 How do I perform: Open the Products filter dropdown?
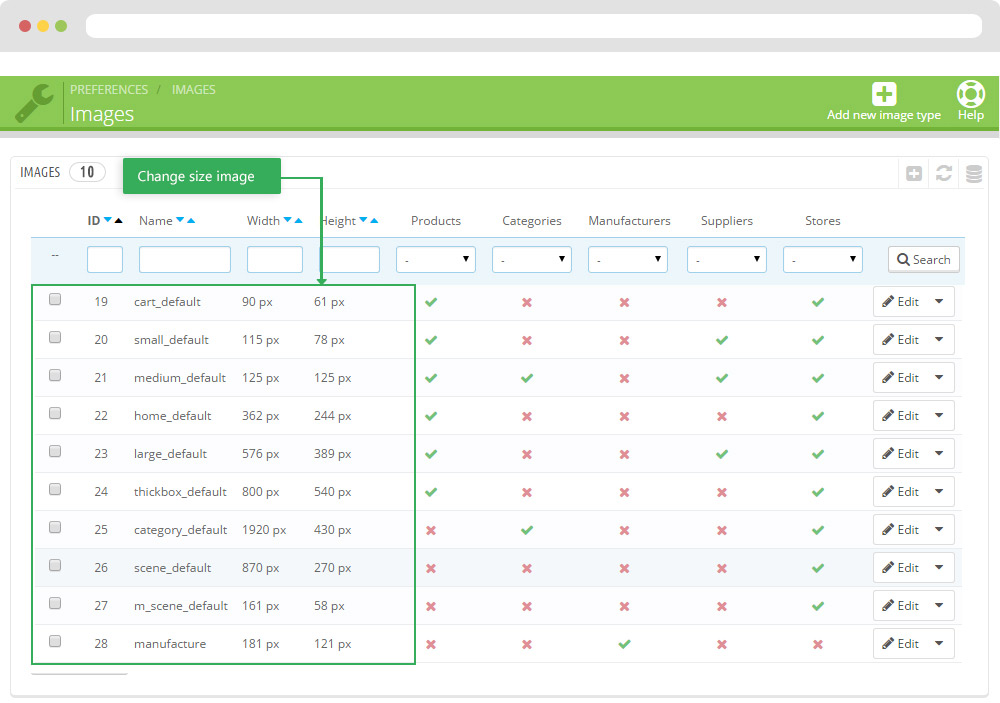click(x=435, y=260)
